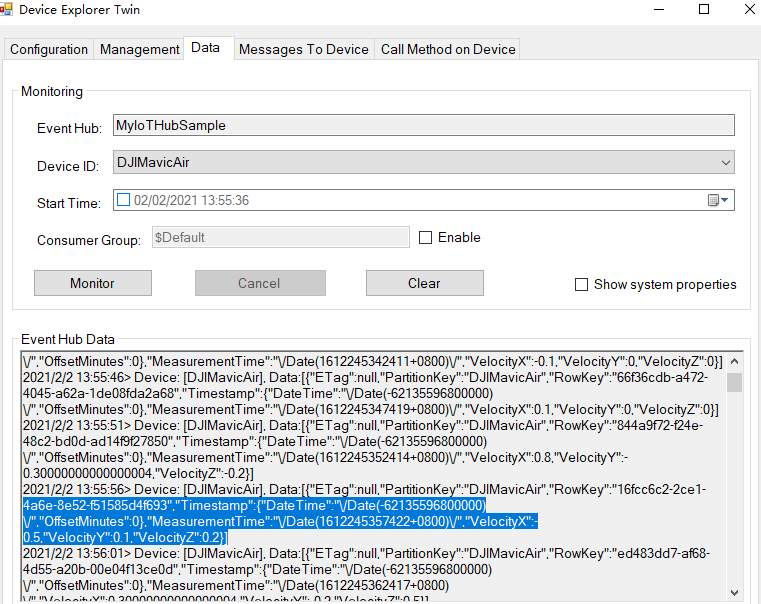This screenshot has height=604, width=761.
Task: Maximize the Device Explorer Twin window
Action: coord(704,9)
